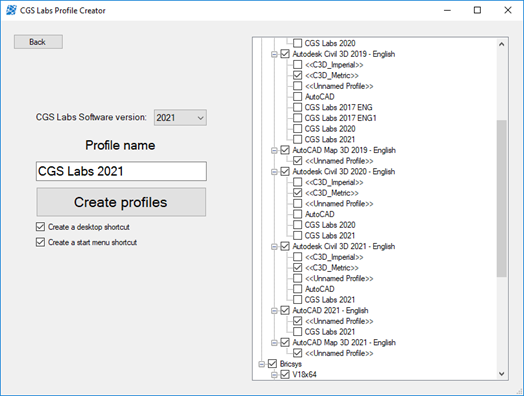Open the CGS Labs Software version dropdown
The height and width of the screenshot is (396, 524).
180,118
